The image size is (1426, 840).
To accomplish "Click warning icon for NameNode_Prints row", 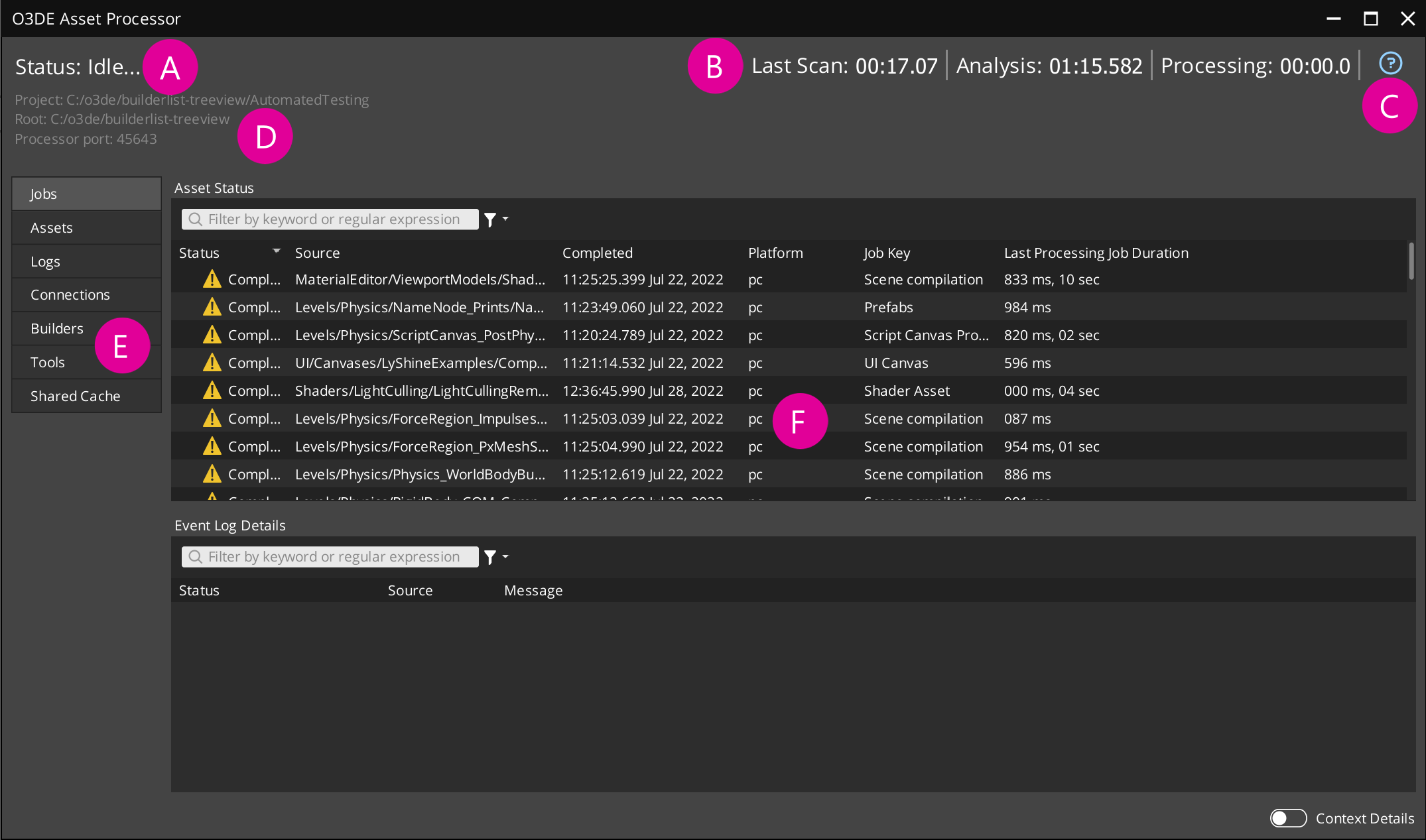I will (x=212, y=307).
